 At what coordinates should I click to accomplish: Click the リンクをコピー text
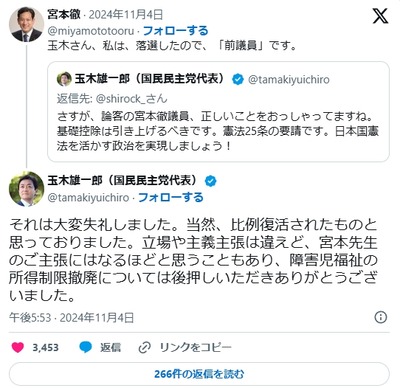tap(195, 348)
